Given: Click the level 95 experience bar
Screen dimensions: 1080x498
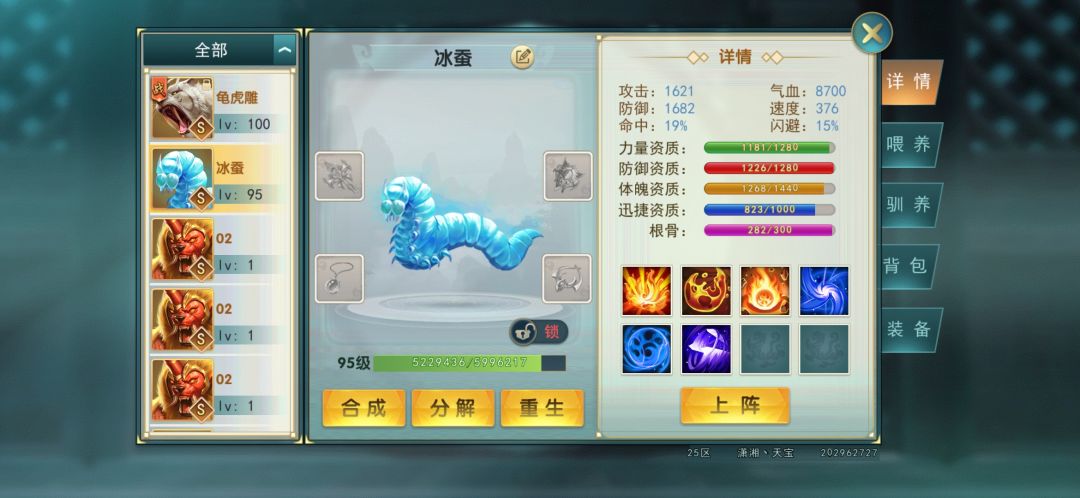Looking at the screenshot, I should [470, 363].
